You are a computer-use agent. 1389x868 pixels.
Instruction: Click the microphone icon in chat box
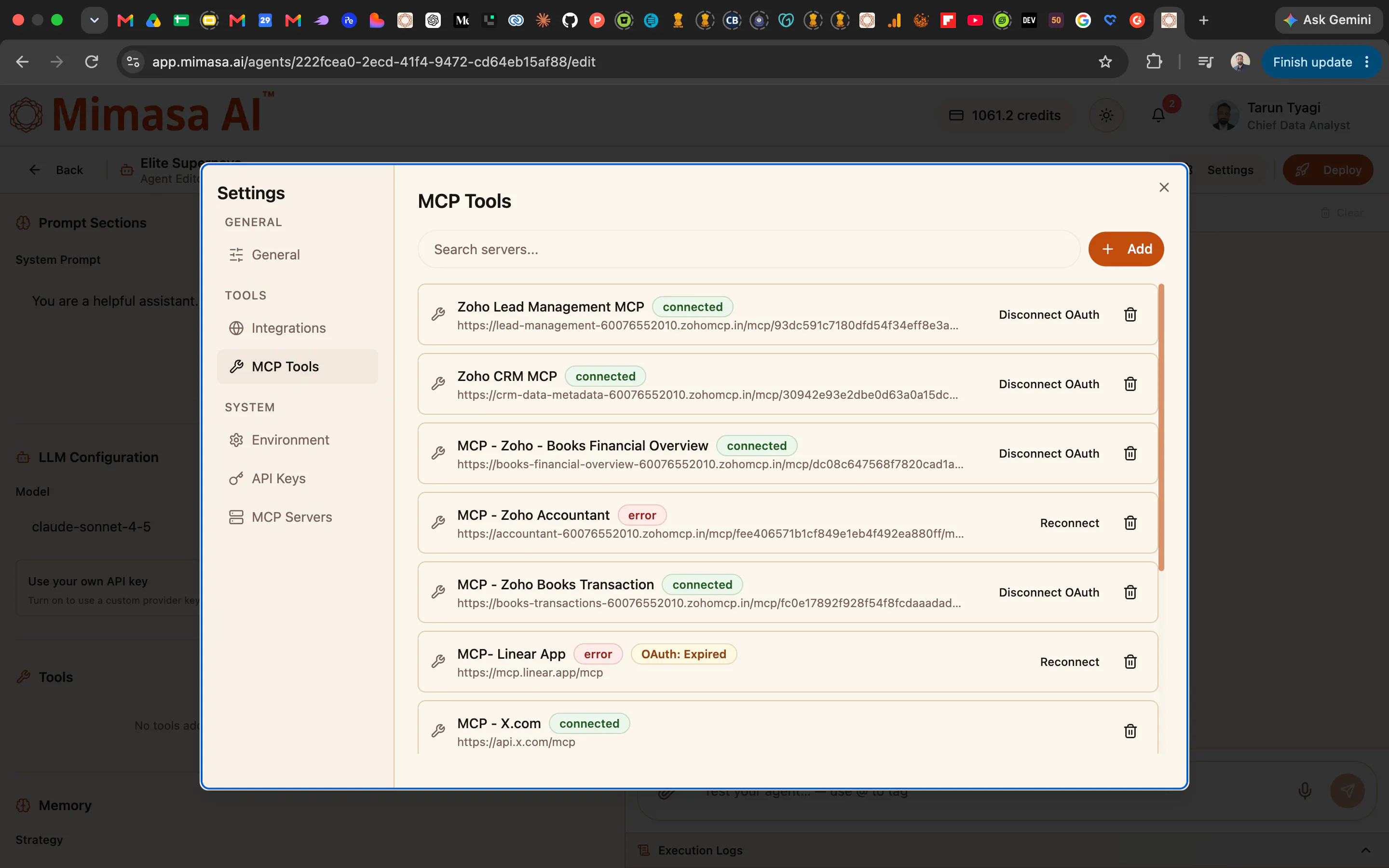coord(1305,790)
